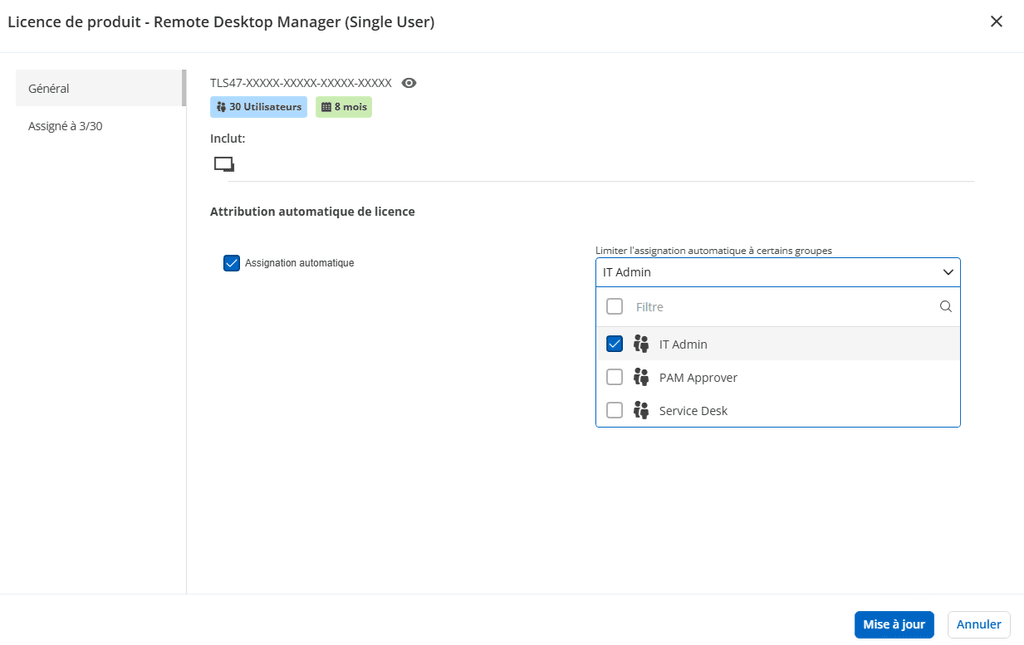
Task: Focus the Filtre search field
Action: coord(780,307)
